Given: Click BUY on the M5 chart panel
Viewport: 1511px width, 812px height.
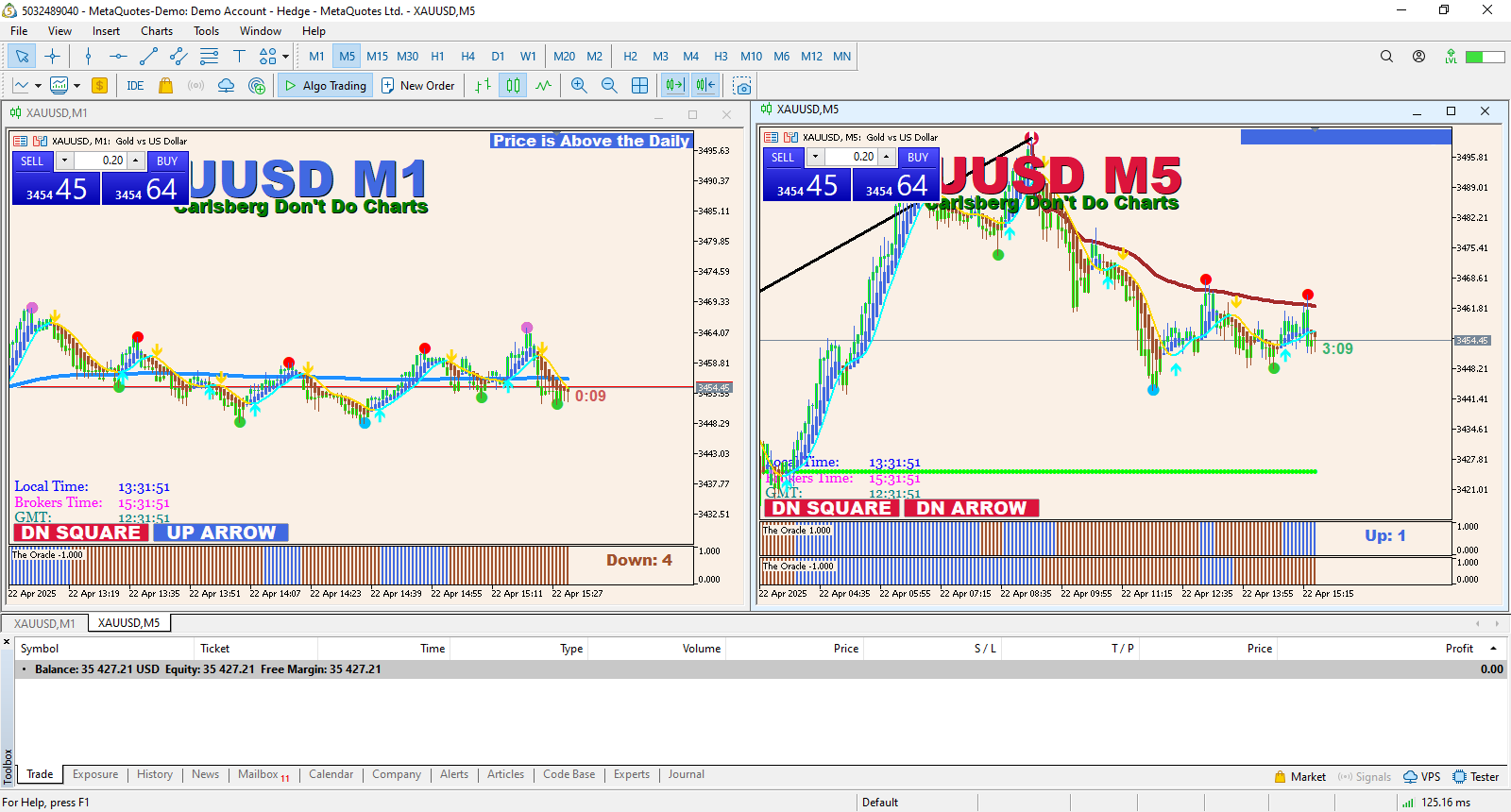Looking at the screenshot, I should coord(918,158).
